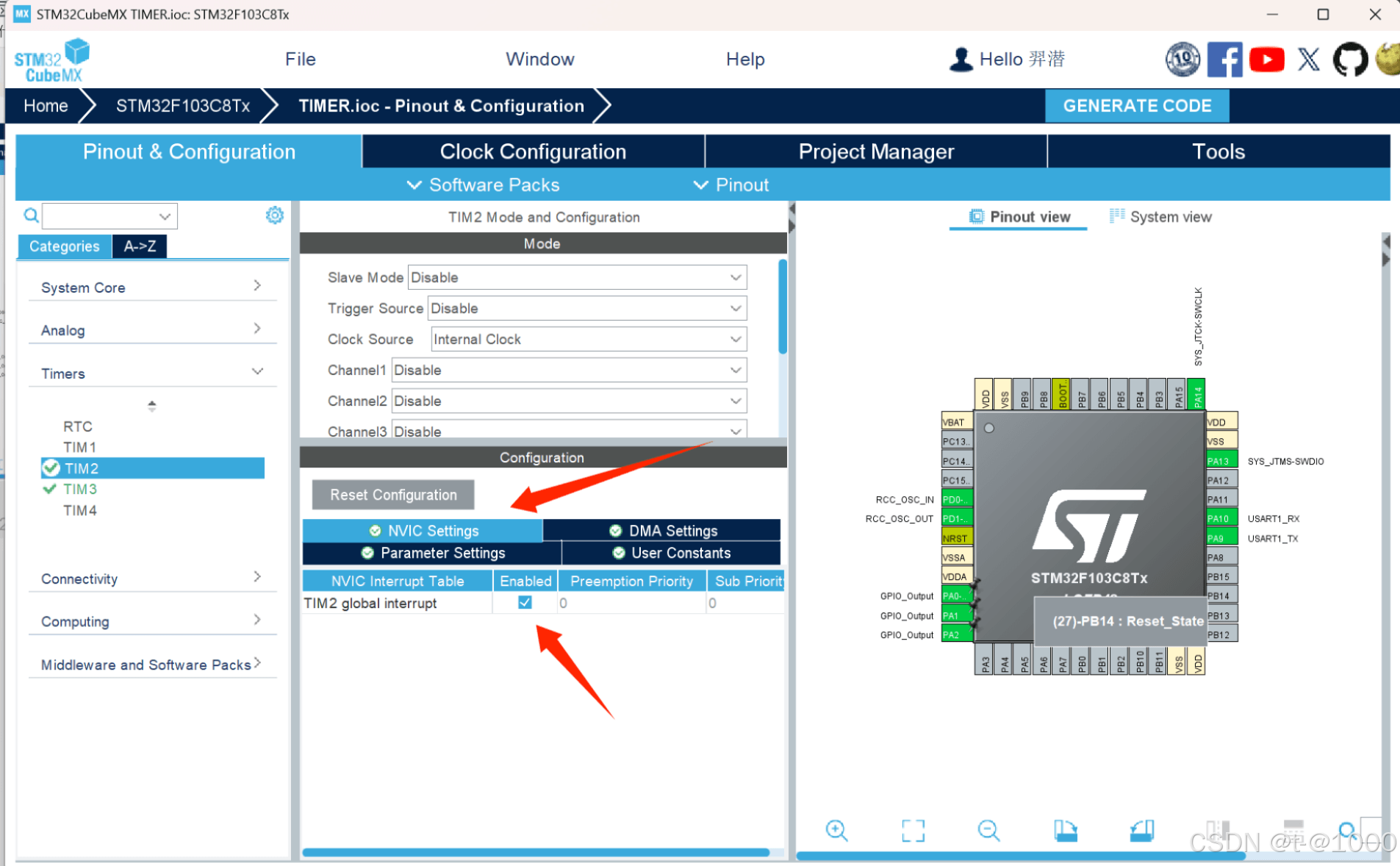Expand the Connectivity category

pyautogui.click(x=152, y=579)
